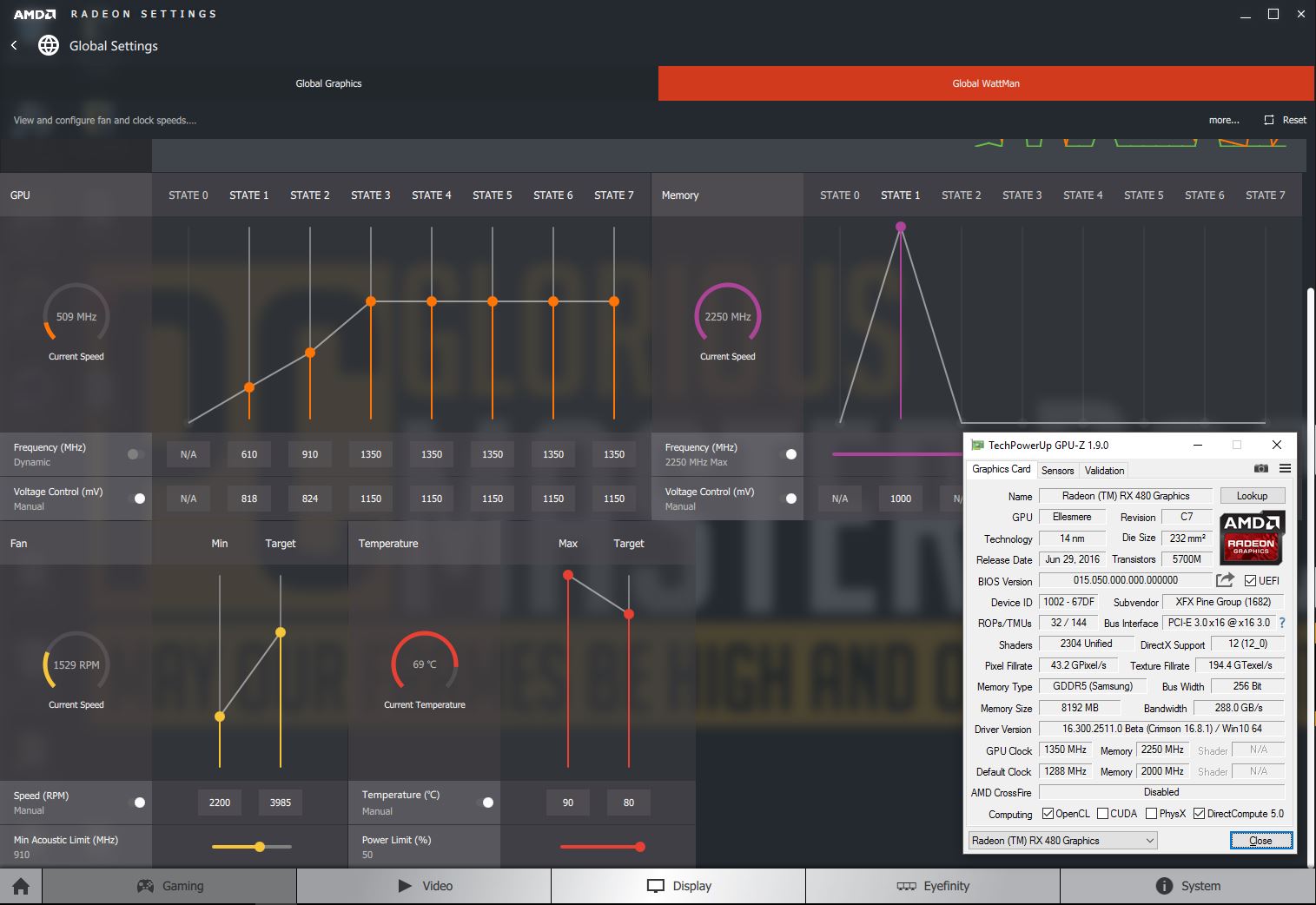This screenshot has height=905, width=1316.
Task: Click GPU State 1 frequency field 610
Action: [x=249, y=454]
